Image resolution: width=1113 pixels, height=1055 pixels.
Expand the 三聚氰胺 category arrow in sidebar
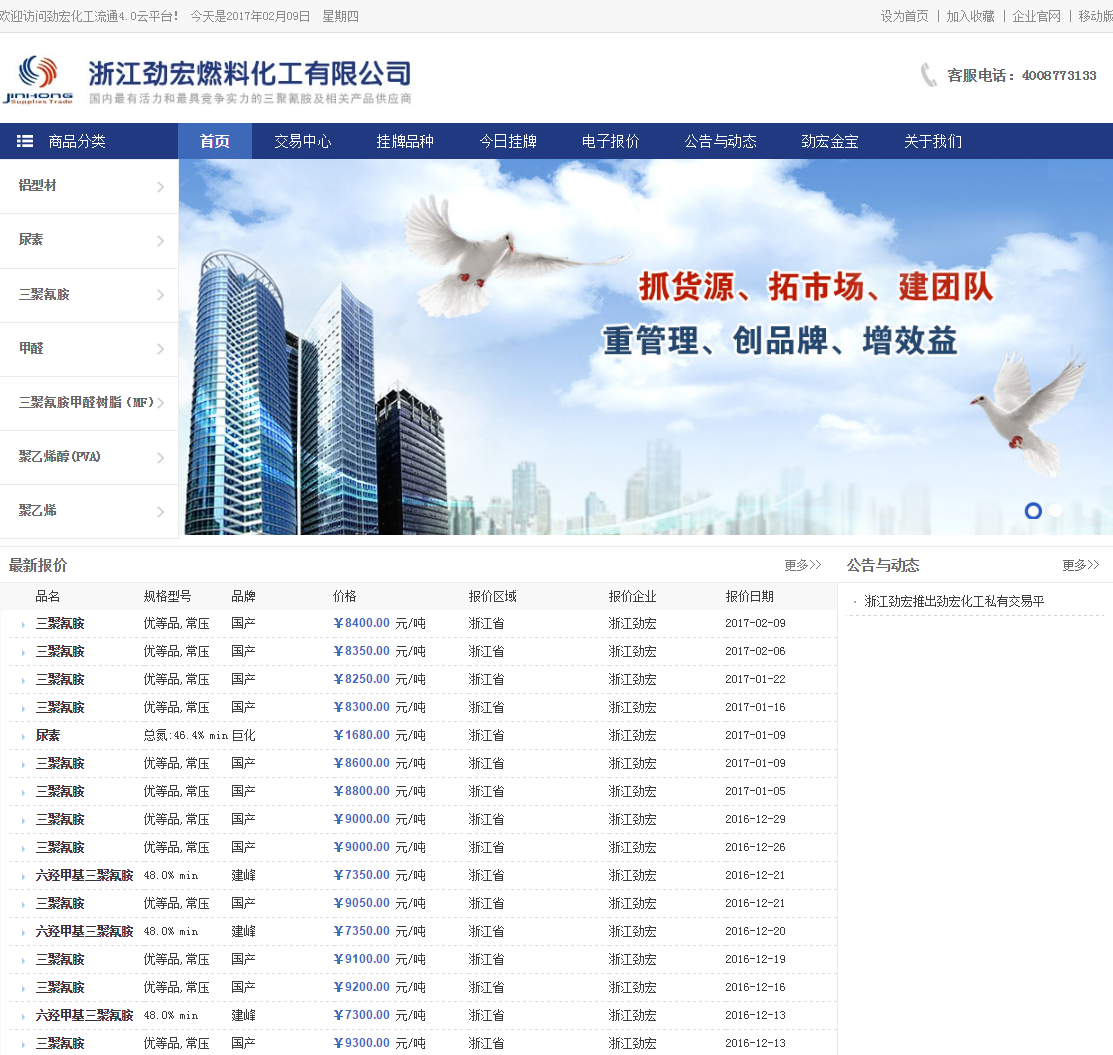(160, 295)
